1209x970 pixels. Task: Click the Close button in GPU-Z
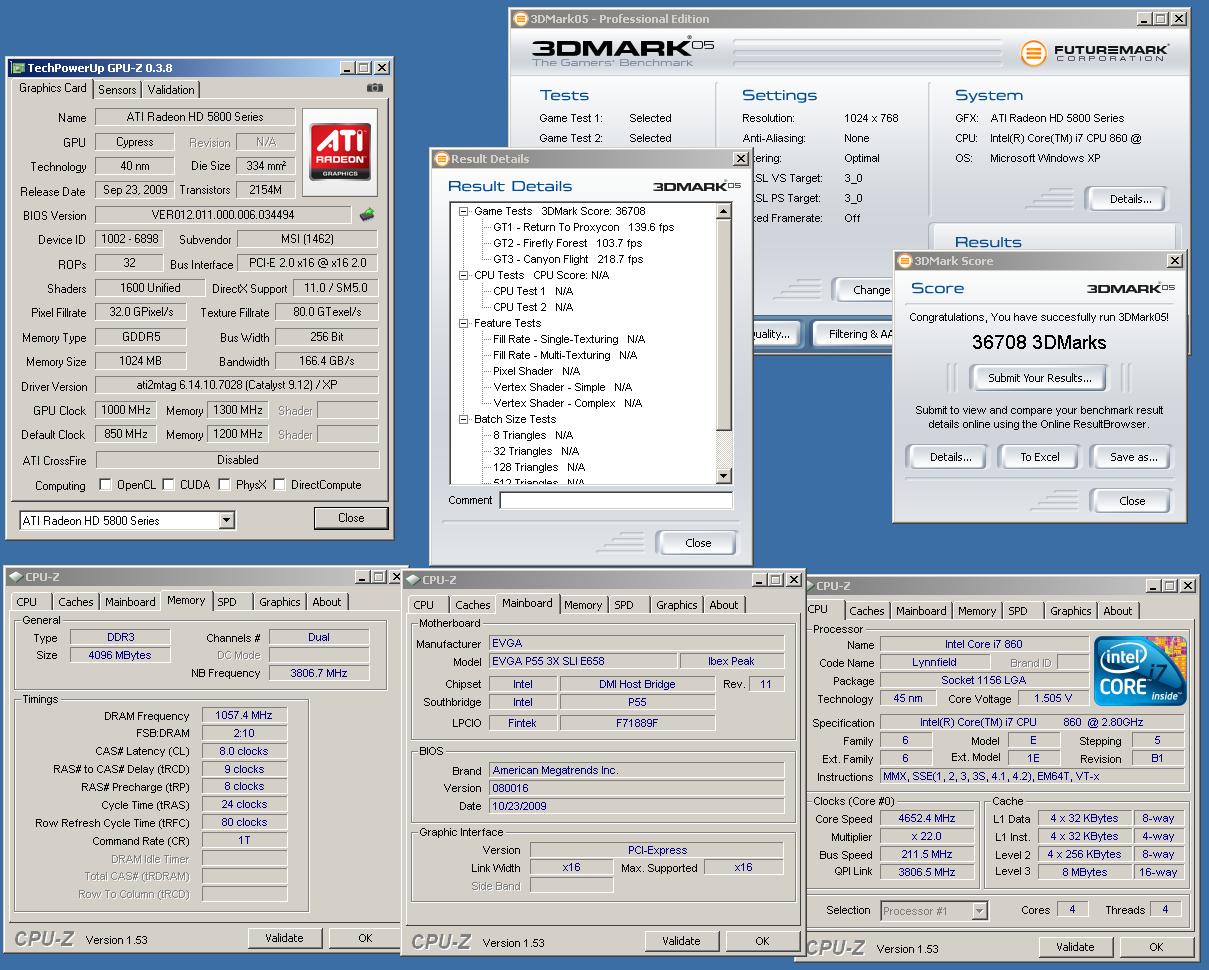351,518
